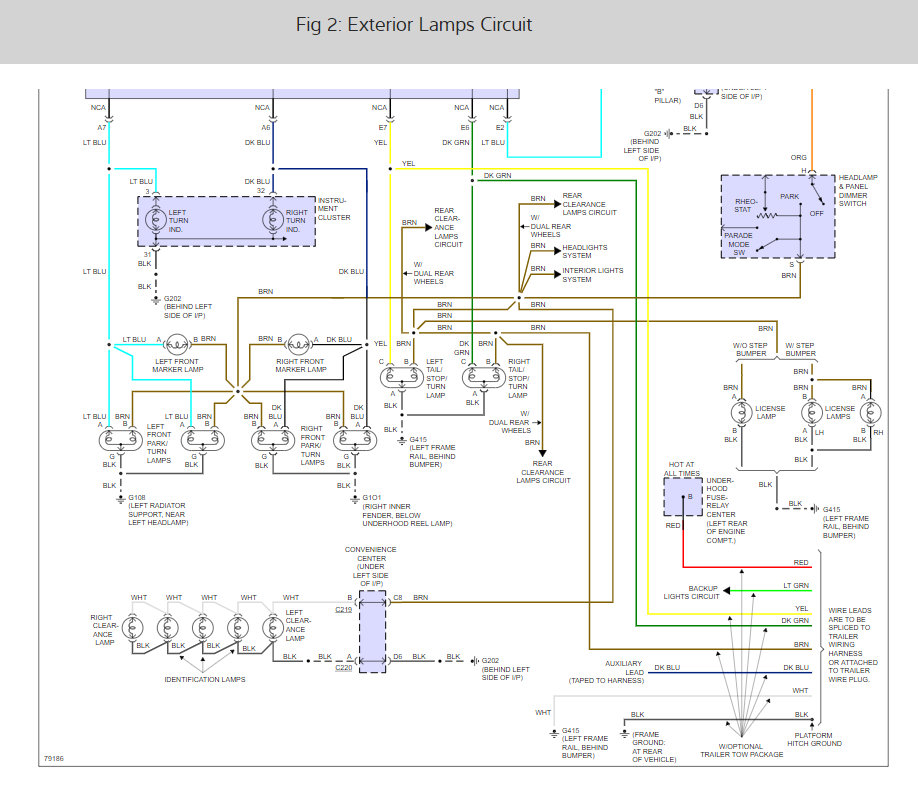Click the 'BACKUP LIGHTS CIRCUIT' label
The width and height of the screenshot is (918, 797).
[691, 592]
